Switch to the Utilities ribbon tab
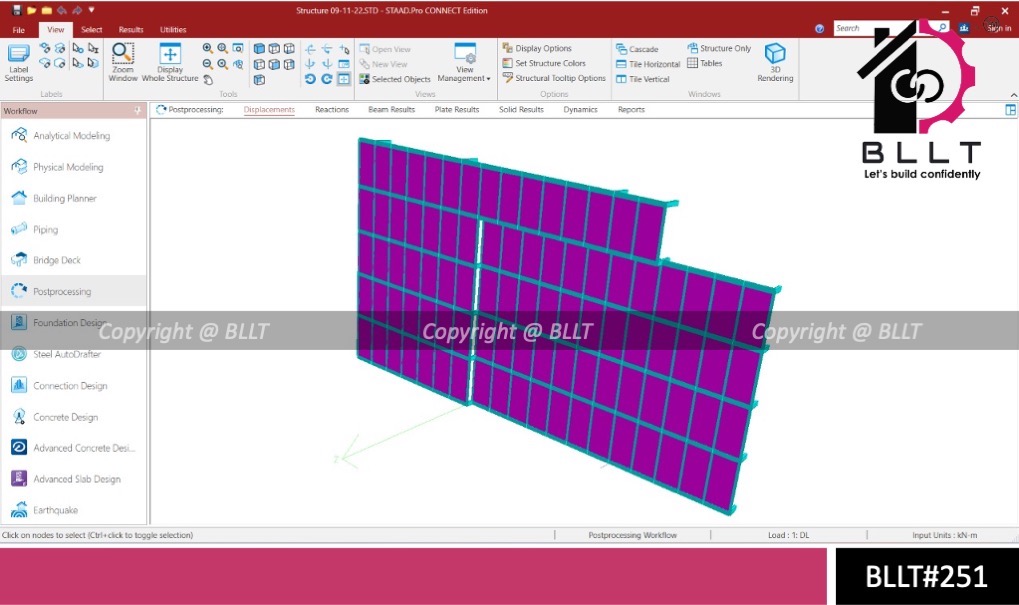 click(173, 30)
